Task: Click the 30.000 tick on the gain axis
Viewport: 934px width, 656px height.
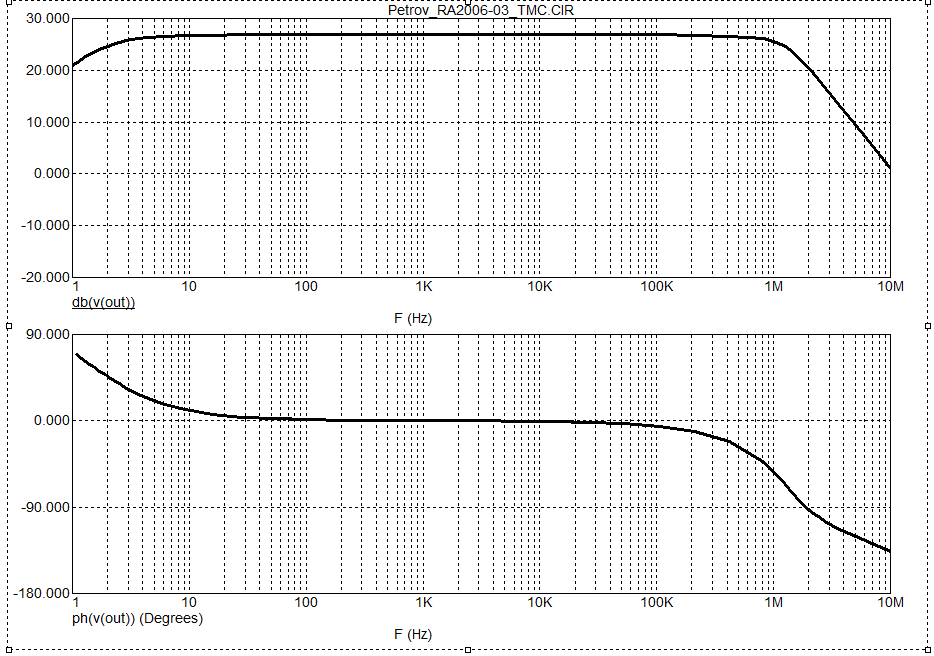Action: 48,18
